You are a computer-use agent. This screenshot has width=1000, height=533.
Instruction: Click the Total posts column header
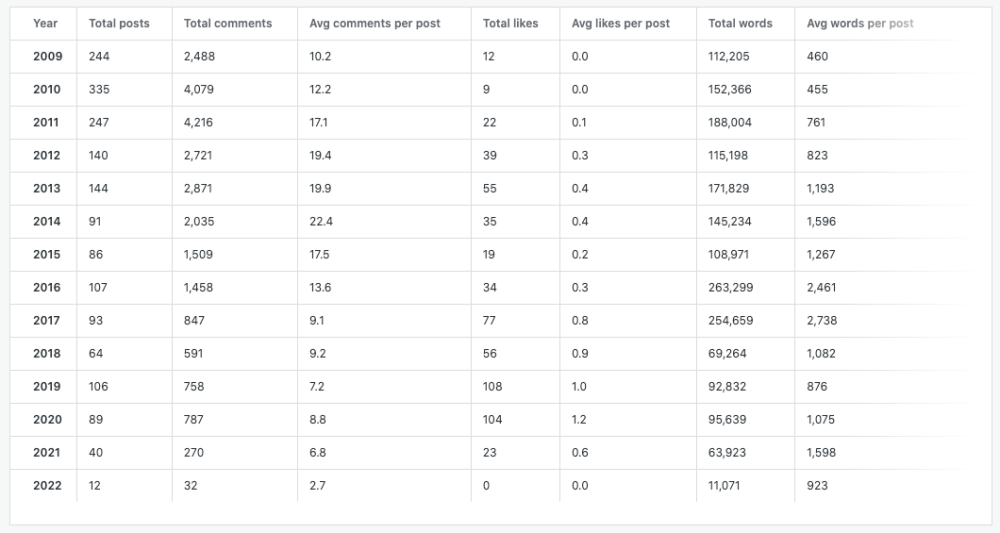(x=118, y=23)
